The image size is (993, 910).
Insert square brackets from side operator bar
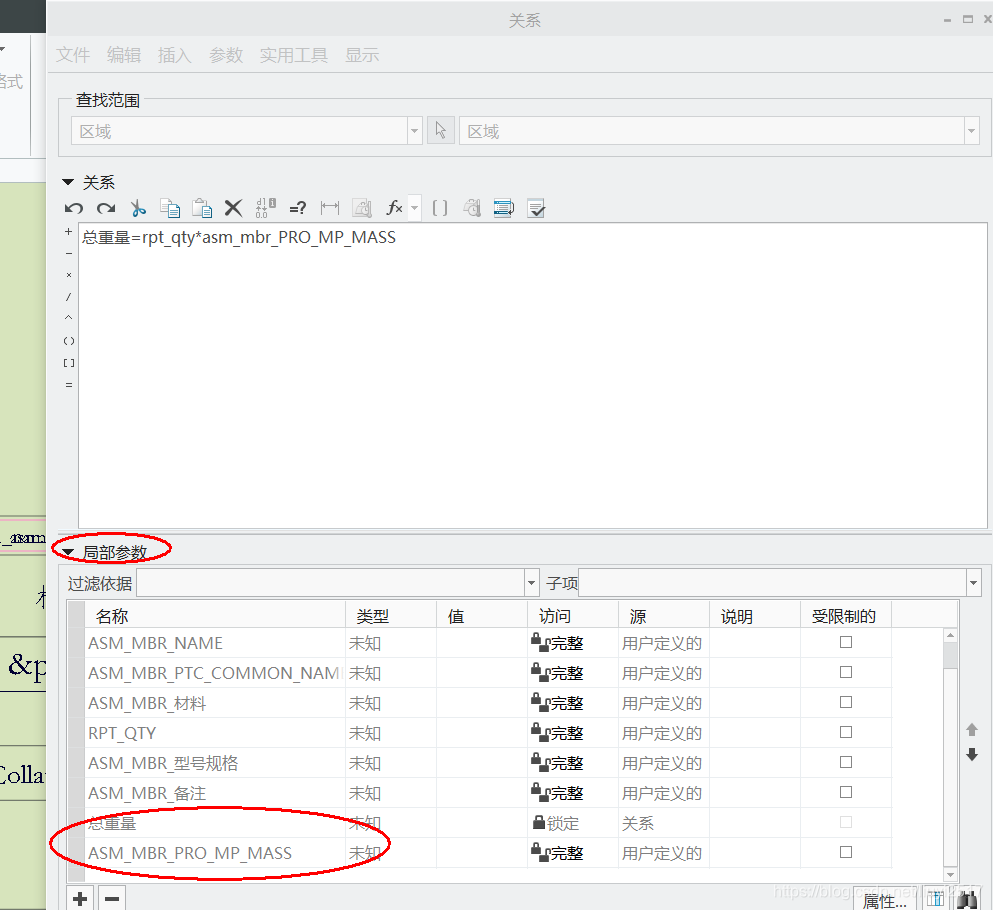tap(68, 363)
